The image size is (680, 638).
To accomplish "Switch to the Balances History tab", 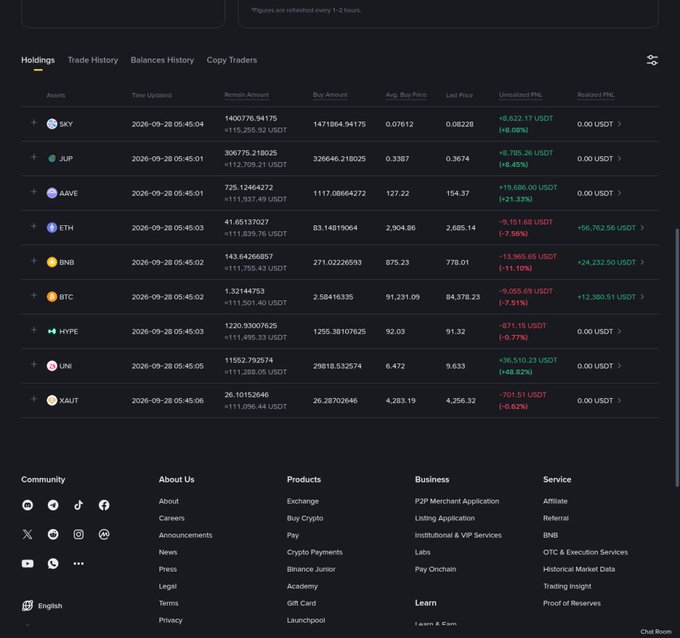I will pos(162,60).
